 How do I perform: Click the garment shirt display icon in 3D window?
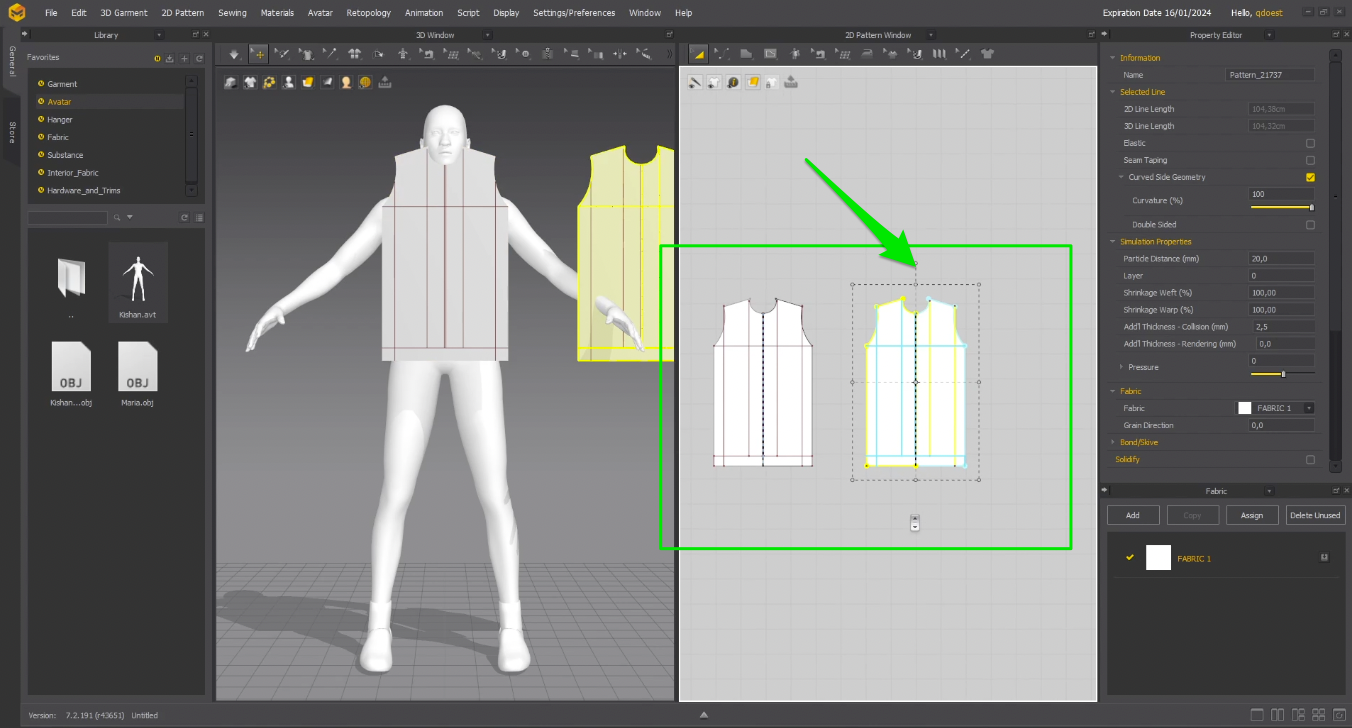pyautogui.click(x=250, y=82)
